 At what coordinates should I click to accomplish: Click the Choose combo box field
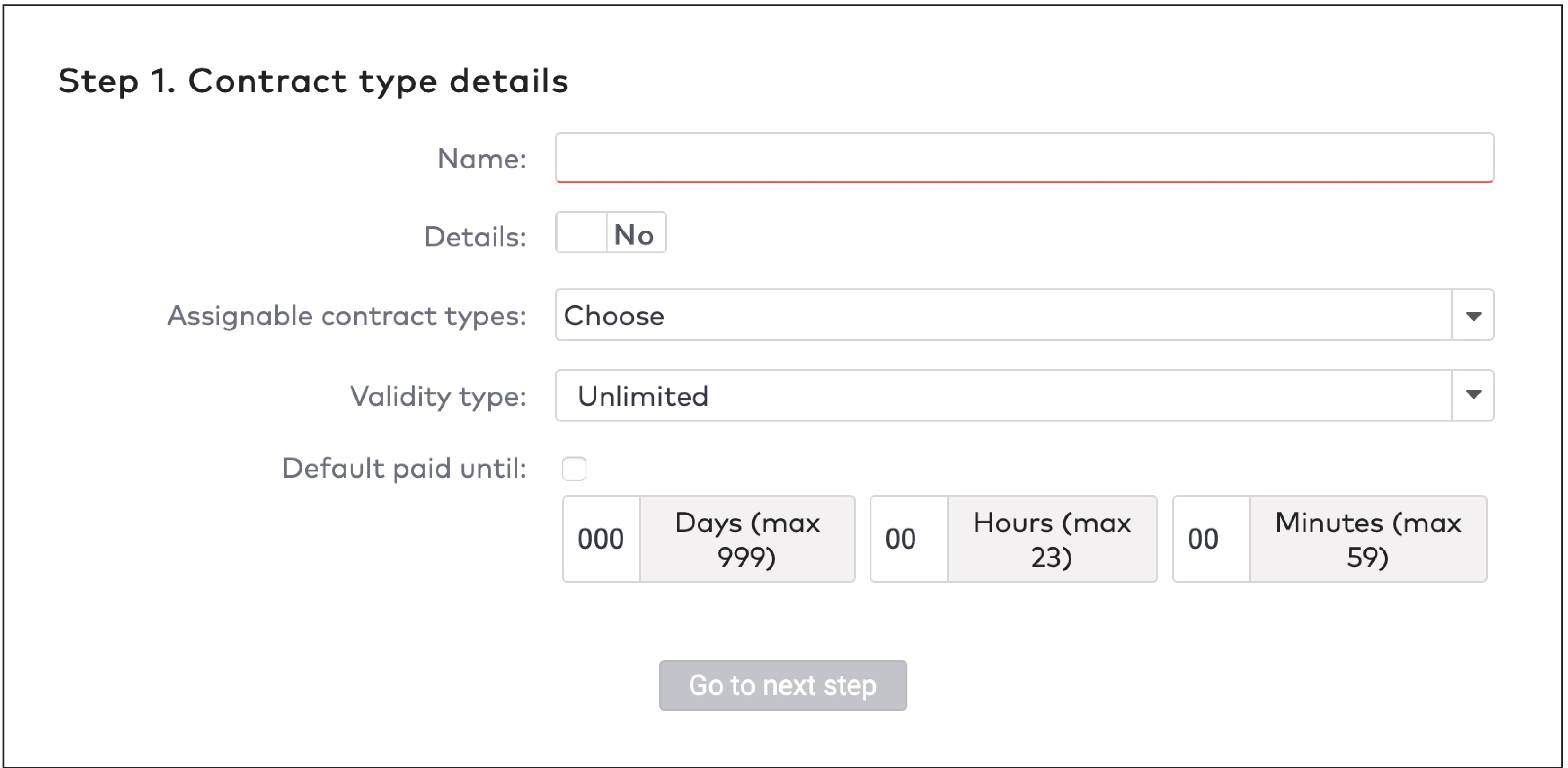tap(1003, 315)
